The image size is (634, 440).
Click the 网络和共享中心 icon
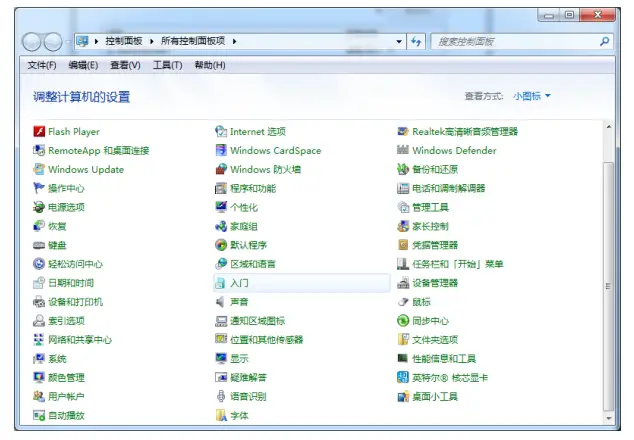(39, 340)
